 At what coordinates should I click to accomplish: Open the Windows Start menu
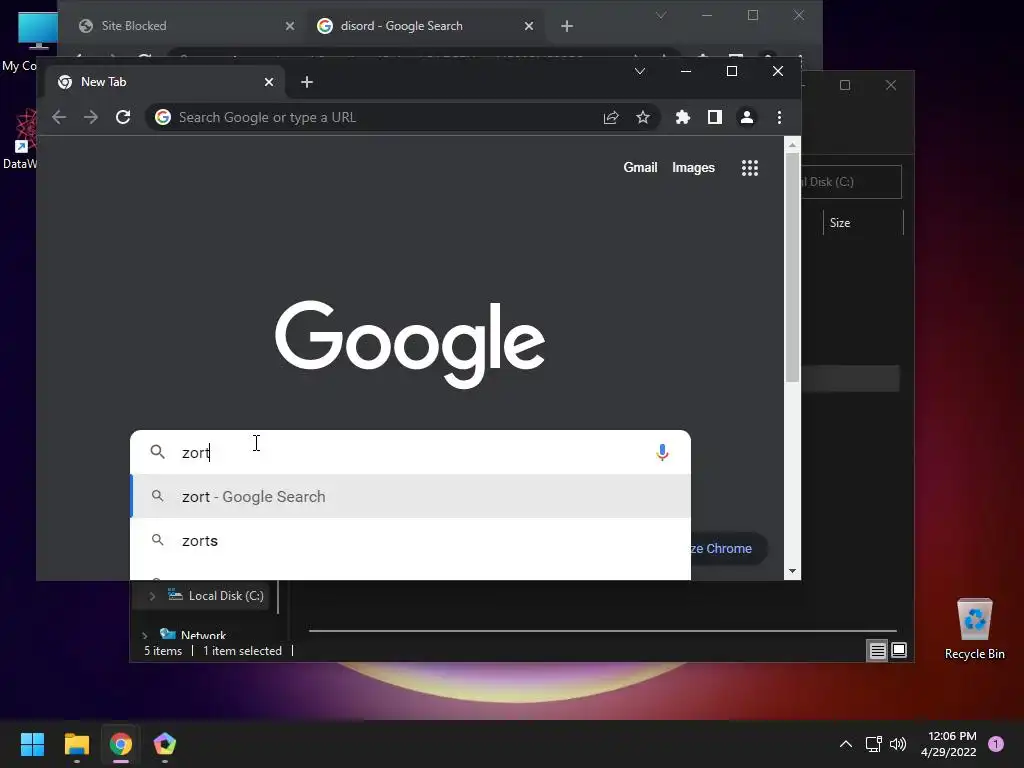pyautogui.click(x=32, y=744)
